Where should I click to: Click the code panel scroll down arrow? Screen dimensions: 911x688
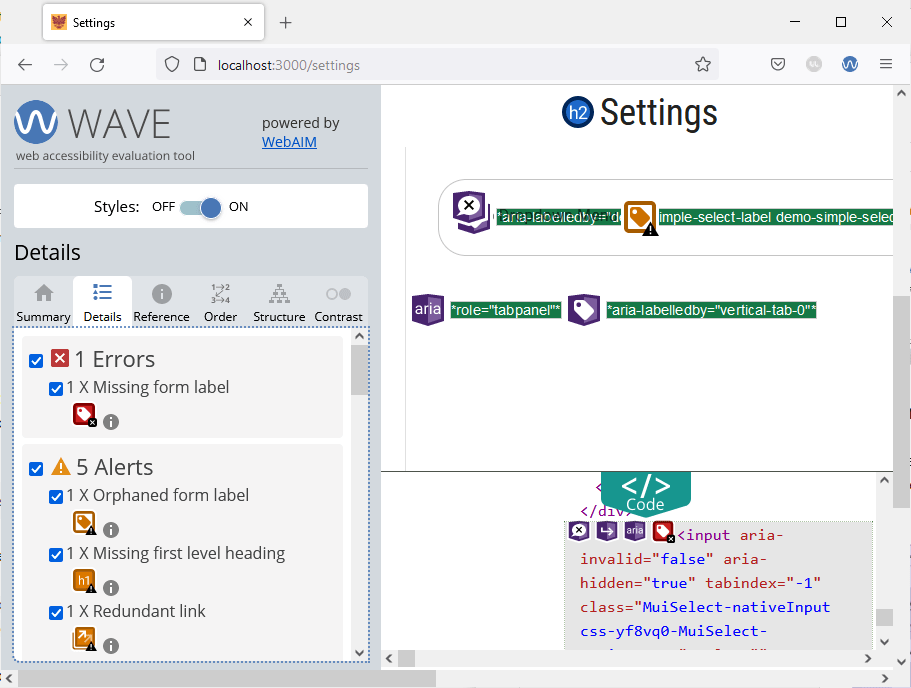[x=884, y=642]
